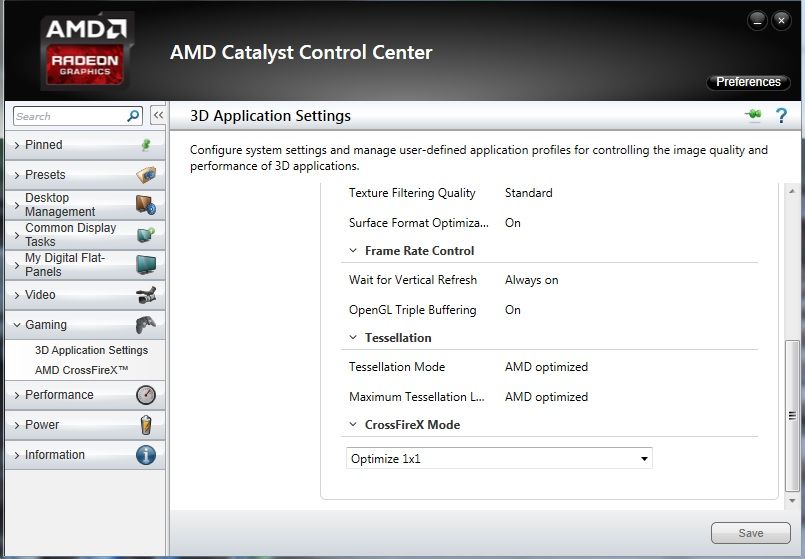Open AMD CrossFireX page in sidebar
805x559 pixels.
[x=82, y=370]
